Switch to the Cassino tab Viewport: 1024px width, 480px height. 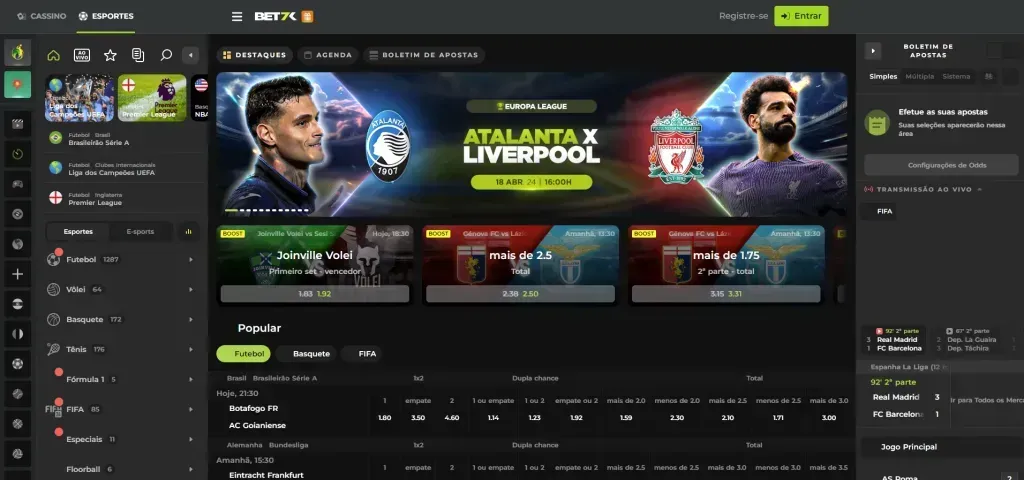coord(41,16)
